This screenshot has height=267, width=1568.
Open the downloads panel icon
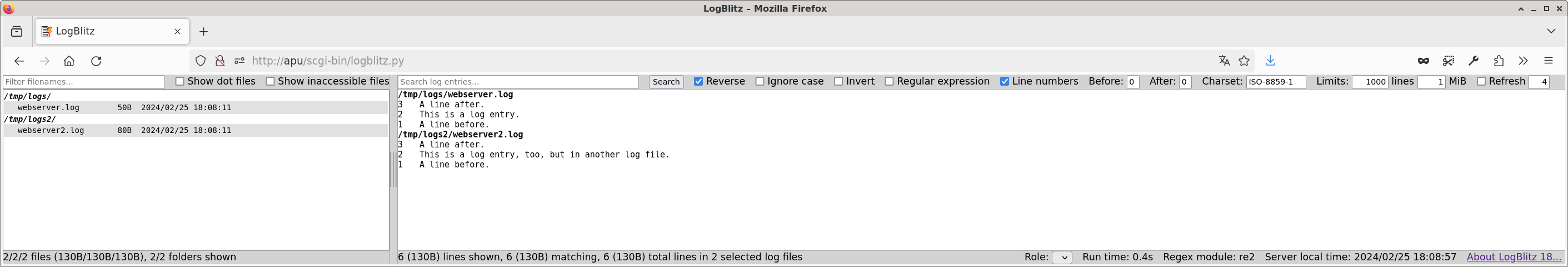[1270, 61]
